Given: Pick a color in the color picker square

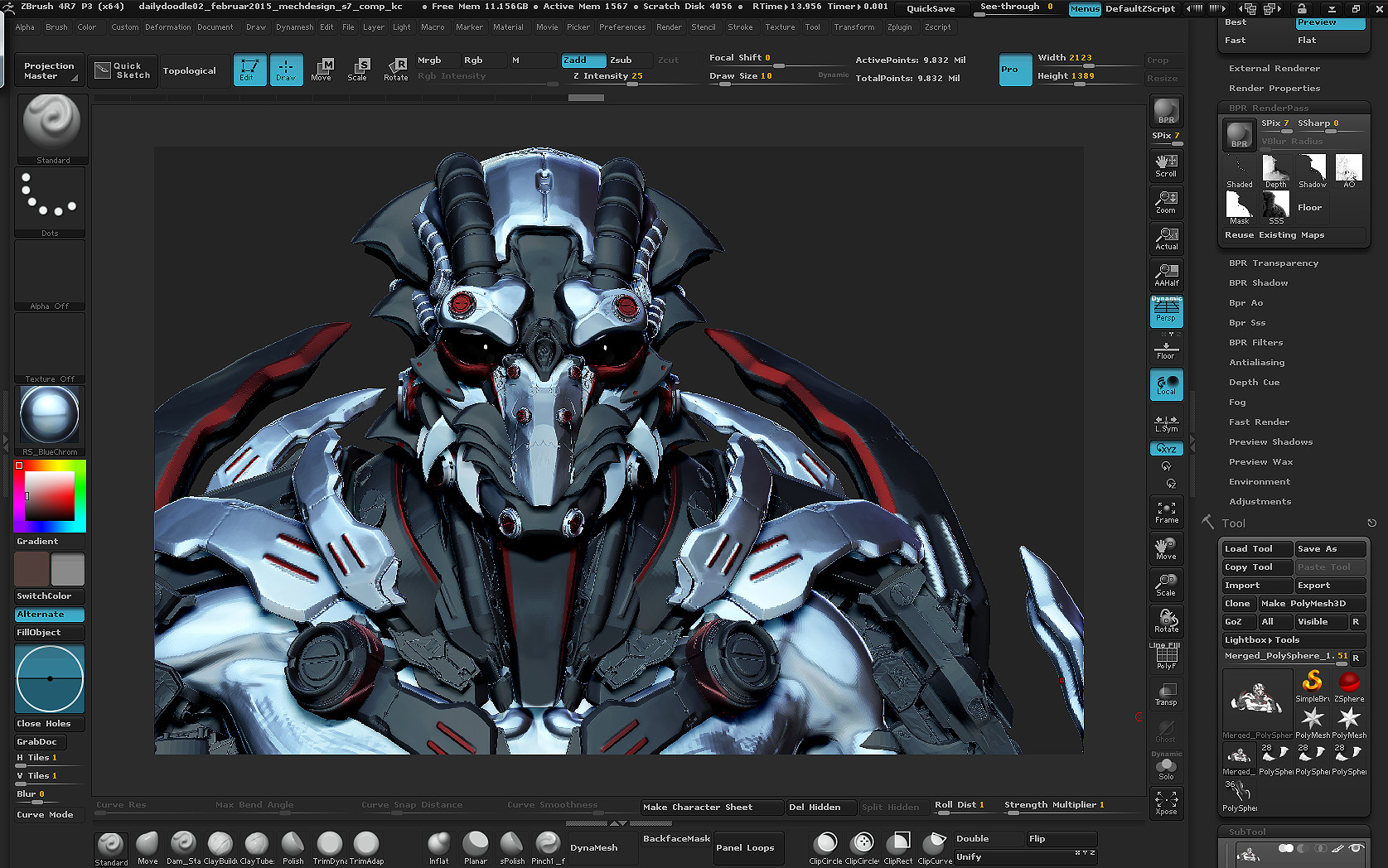Looking at the screenshot, I should [50, 496].
